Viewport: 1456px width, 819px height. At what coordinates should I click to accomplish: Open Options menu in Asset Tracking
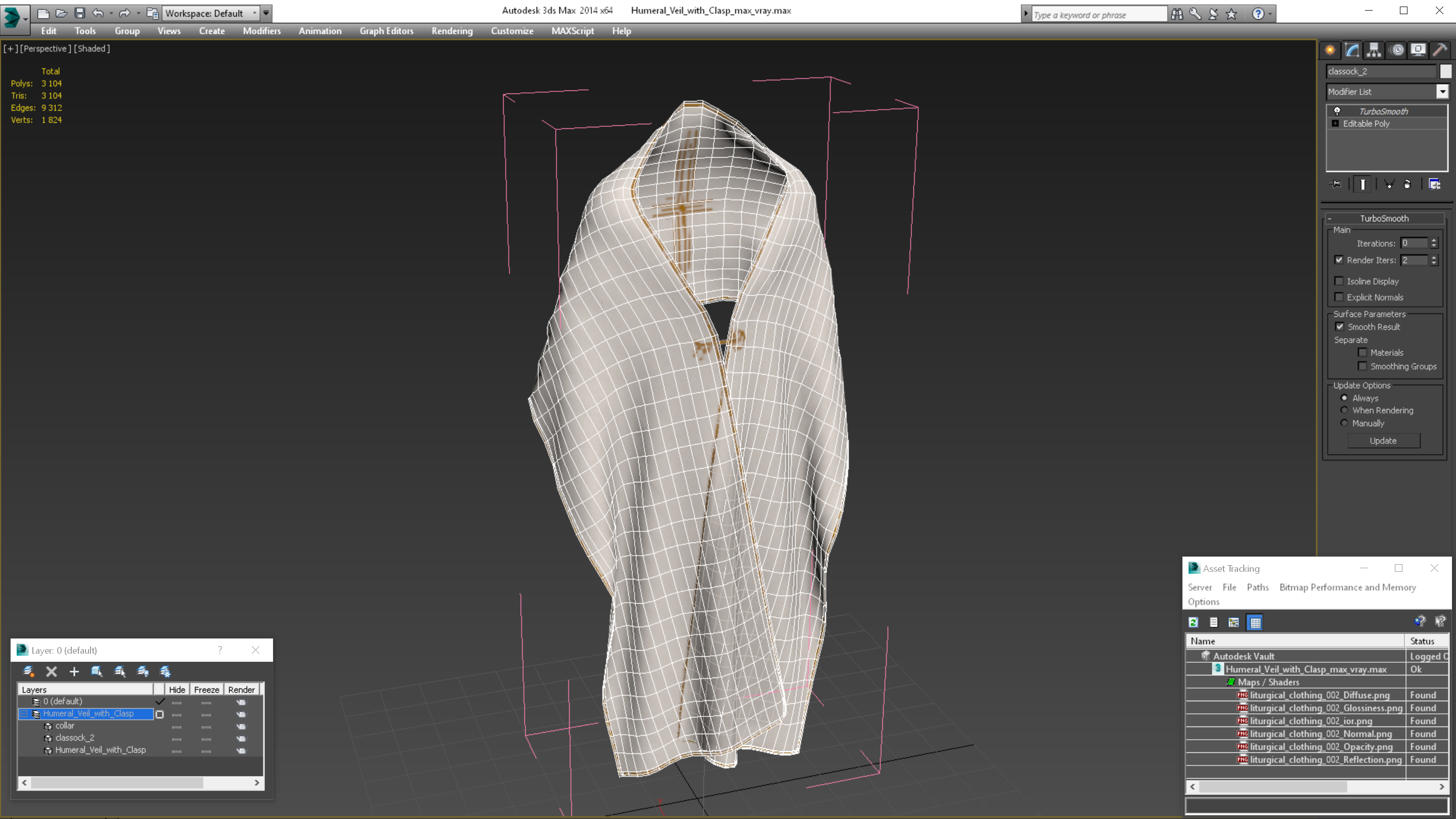(x=1203, y=602)
